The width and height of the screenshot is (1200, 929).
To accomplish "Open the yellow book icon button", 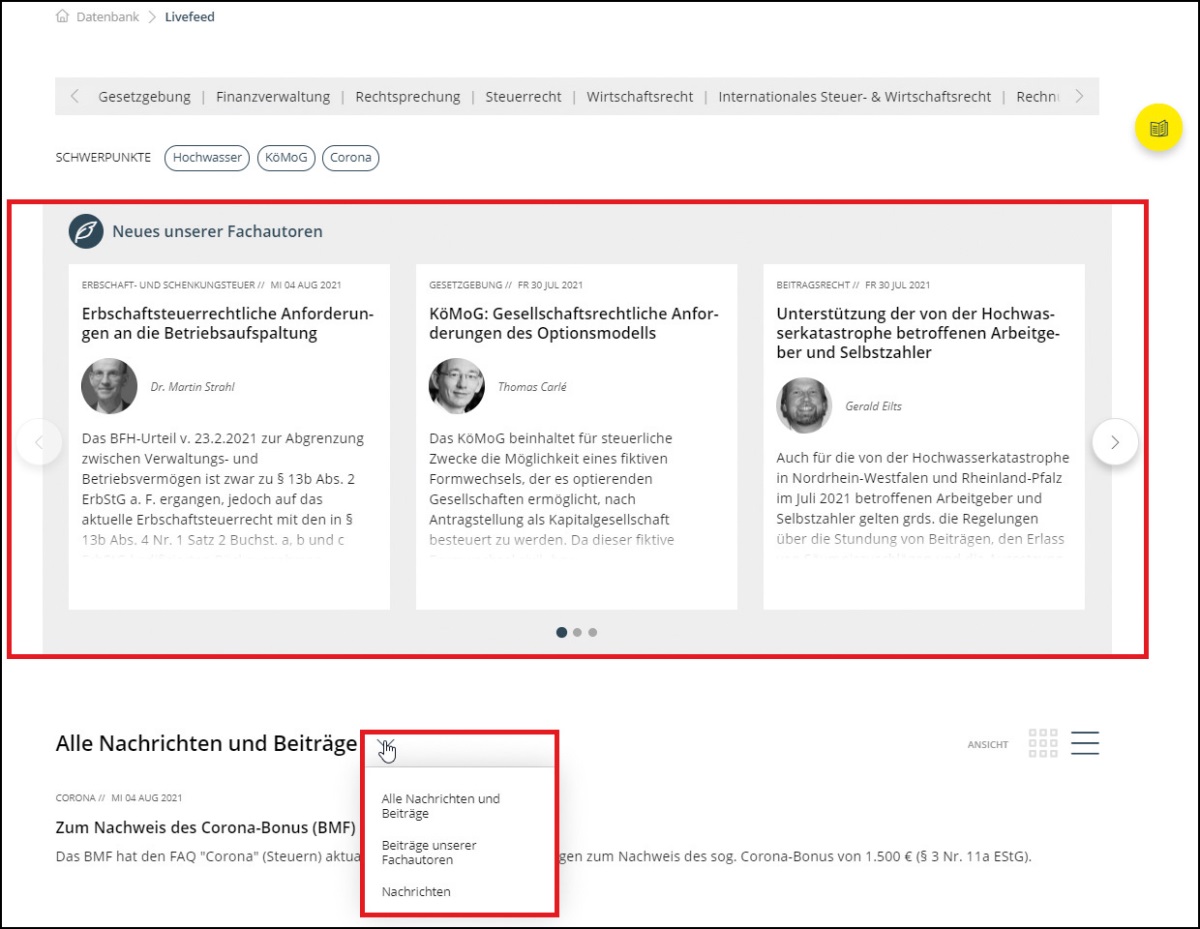I will [1158, 129].
